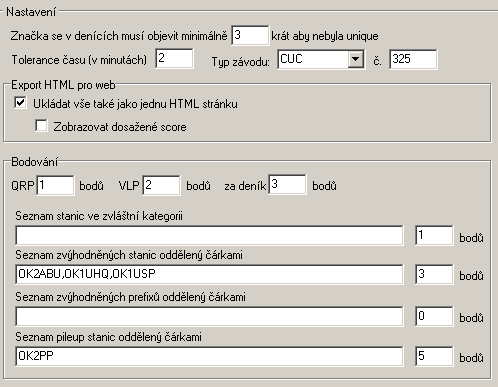Click the Seznam zvýhodněných prefixů oddělený čárkami label
Screen dimensions: 498x387
coord(130,297)
